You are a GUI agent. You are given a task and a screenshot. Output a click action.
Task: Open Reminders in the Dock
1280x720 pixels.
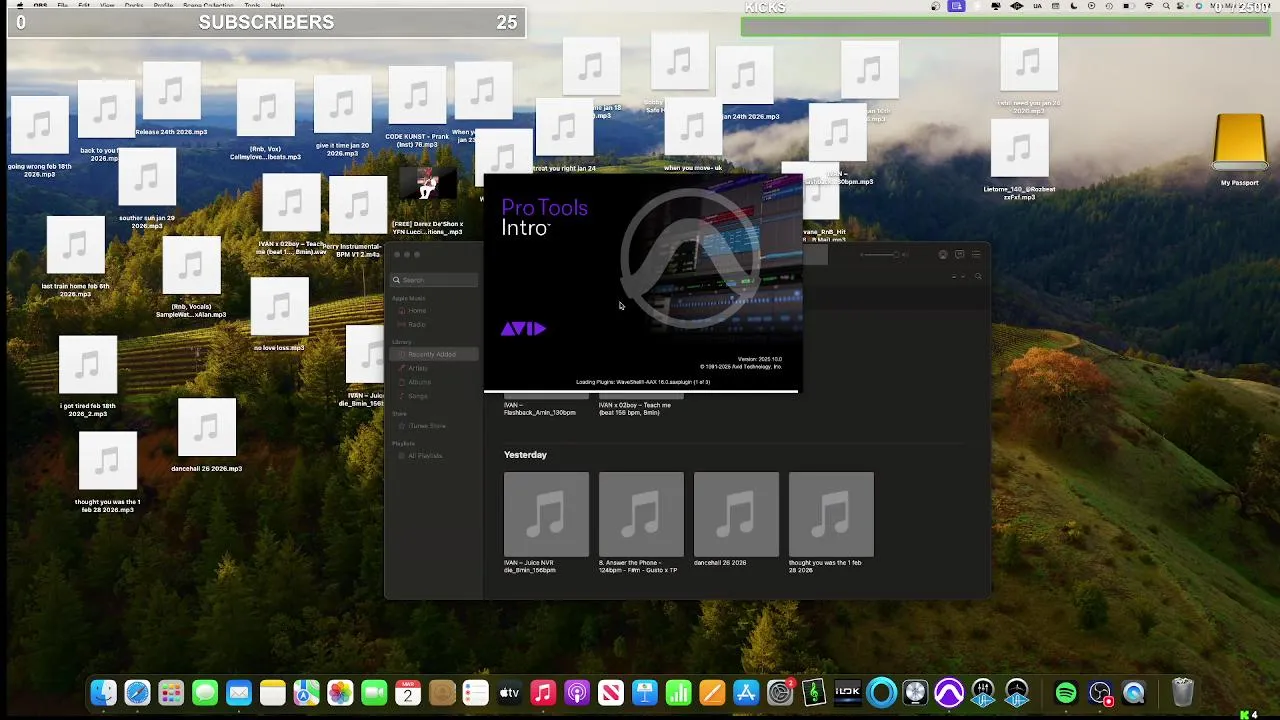[476, 692]
